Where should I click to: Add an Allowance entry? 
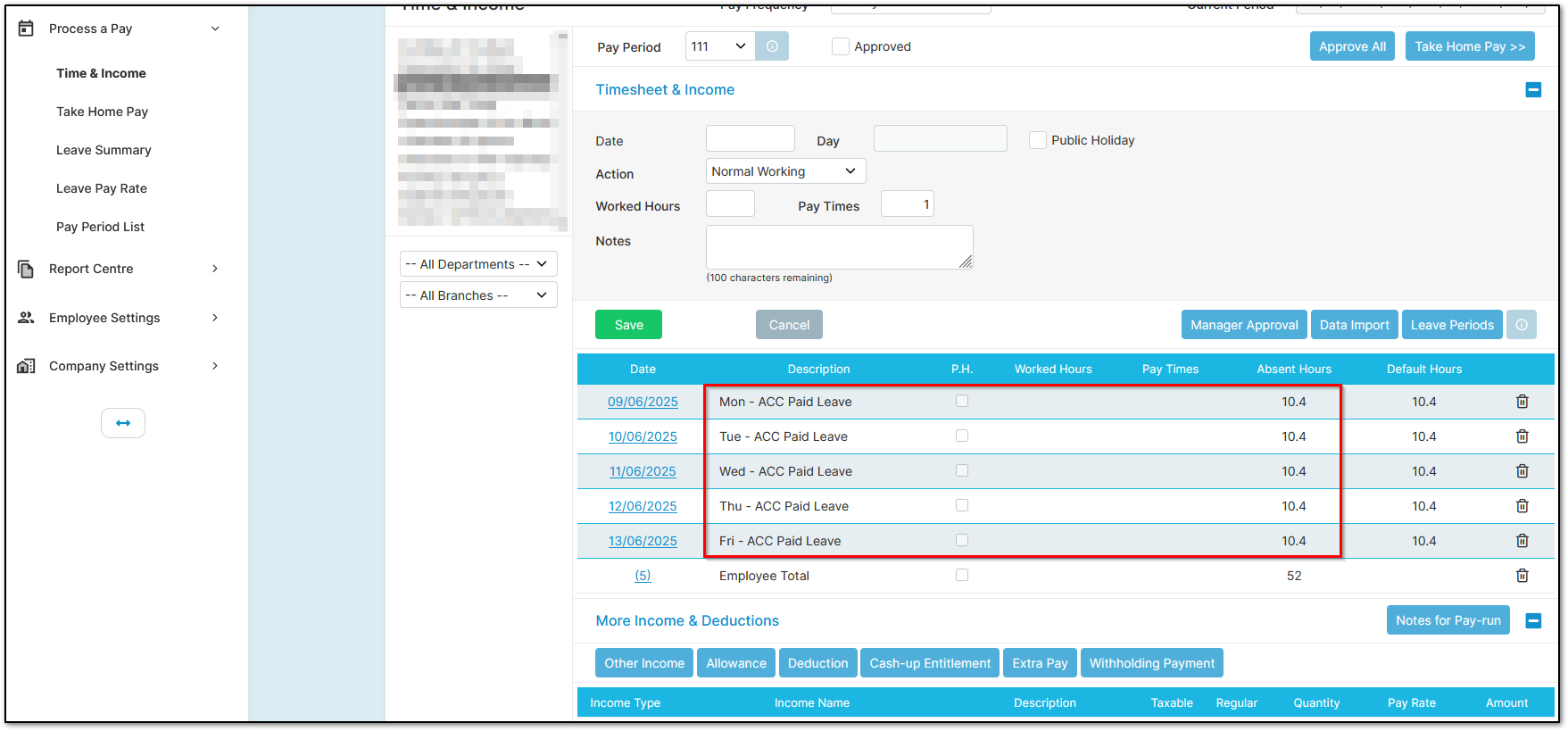tap(736, 663)
